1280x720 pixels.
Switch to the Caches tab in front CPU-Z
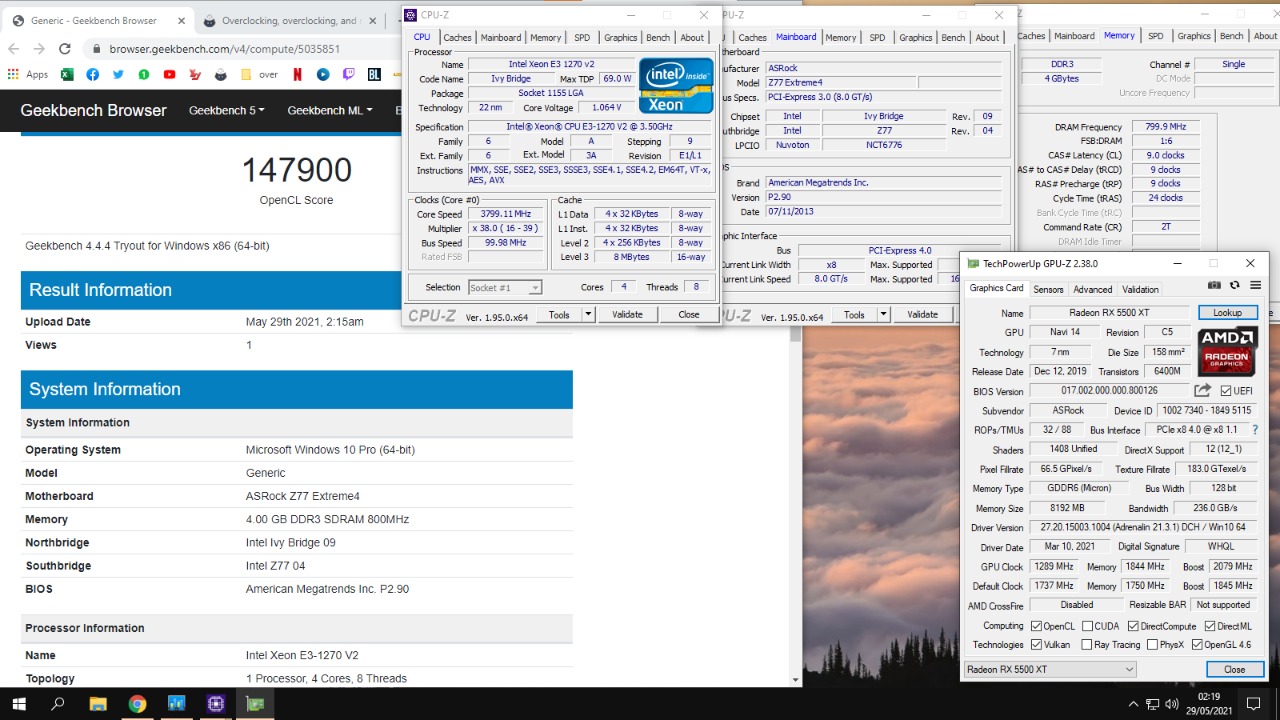pos(458,37)
